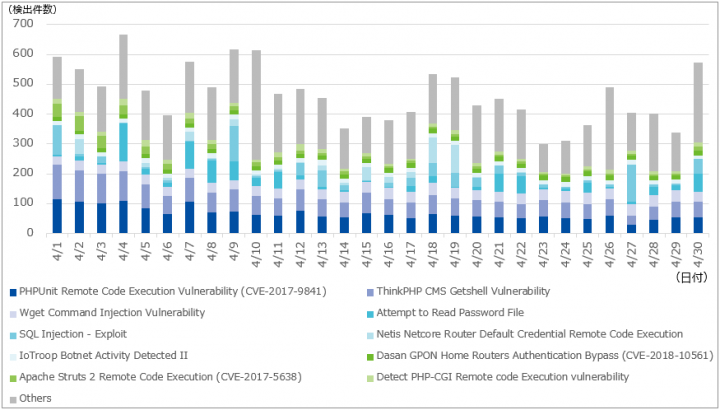
Task: Select the Others legend label
Action: tap(35, 399)
